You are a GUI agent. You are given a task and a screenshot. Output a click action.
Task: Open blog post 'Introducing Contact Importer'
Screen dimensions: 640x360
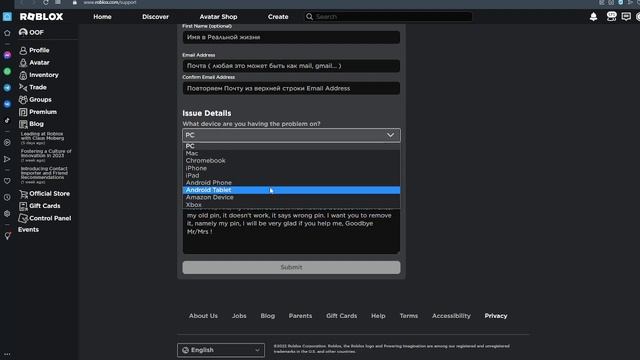click(44, 173)
